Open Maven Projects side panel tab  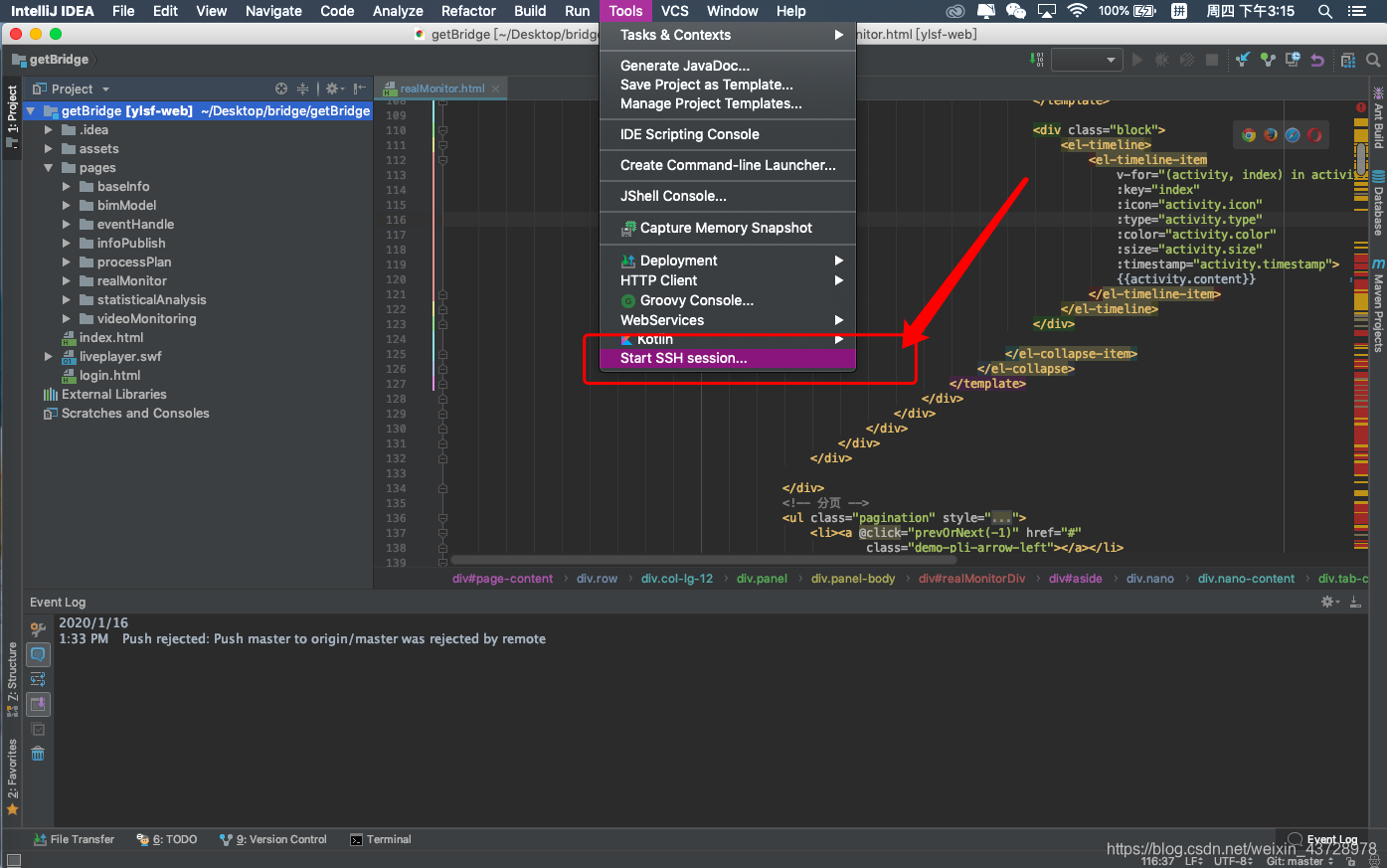click(x=1378, y=306)
